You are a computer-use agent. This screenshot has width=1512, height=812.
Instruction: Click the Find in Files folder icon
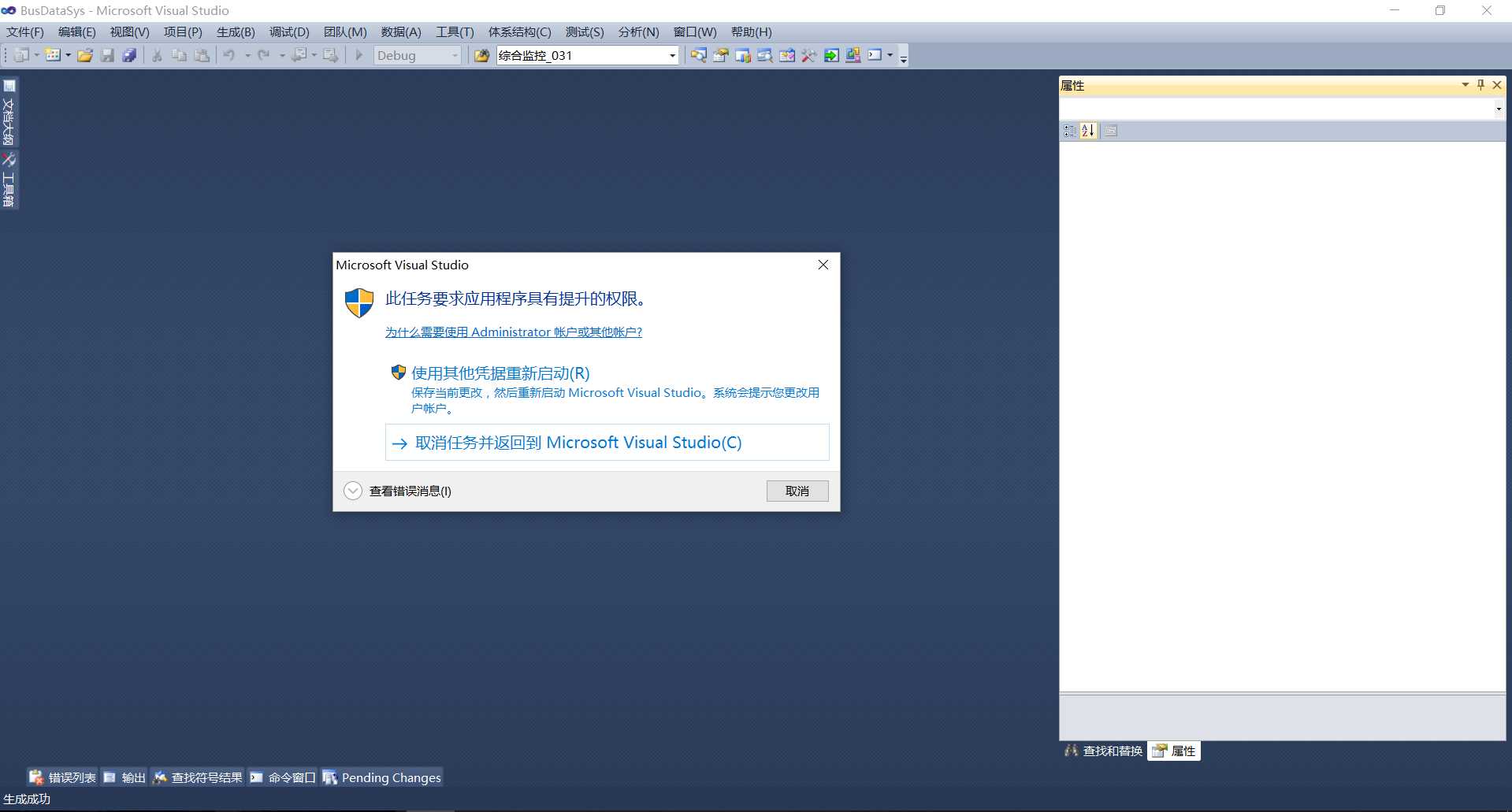click(481, 55)
